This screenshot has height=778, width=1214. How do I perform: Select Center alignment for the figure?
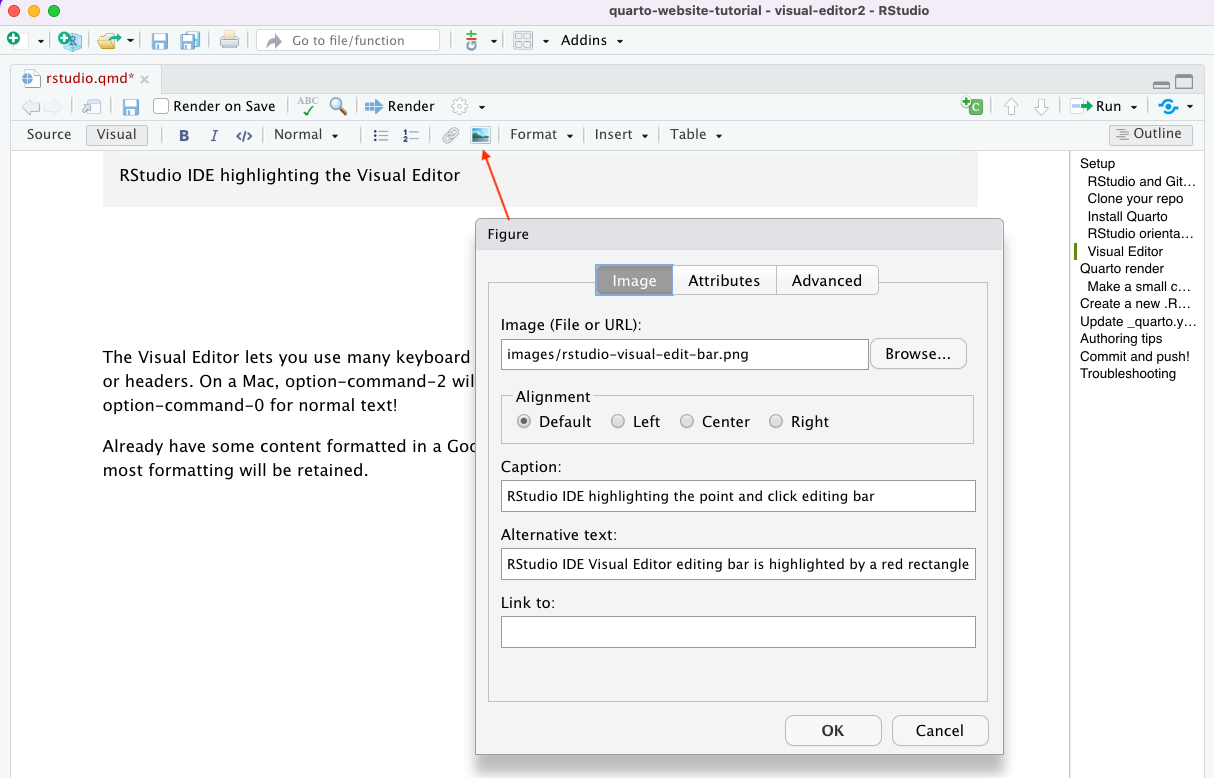tap(687, 421)
